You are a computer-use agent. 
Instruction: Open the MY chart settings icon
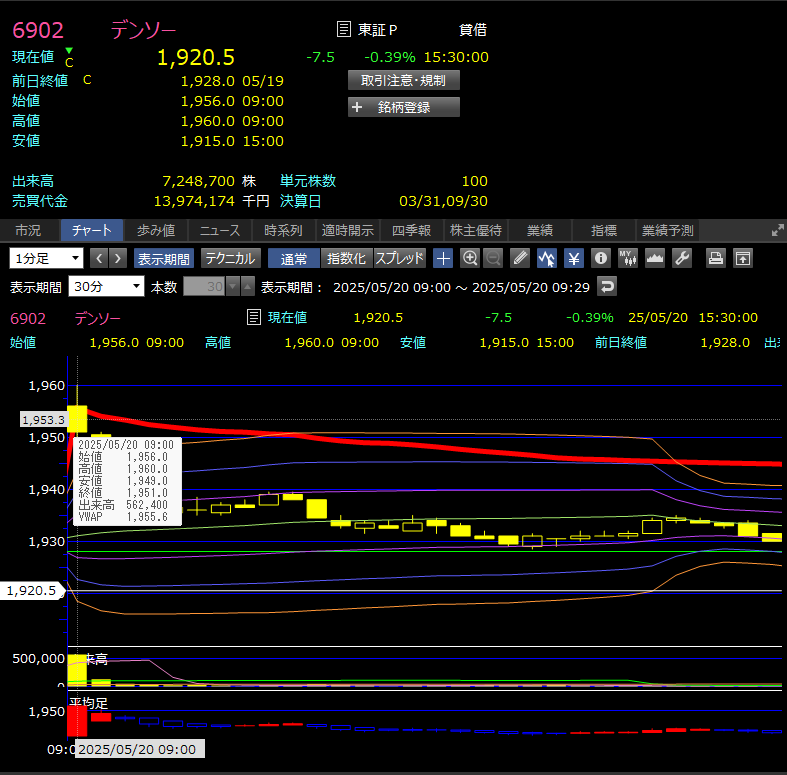pos(628,259)
